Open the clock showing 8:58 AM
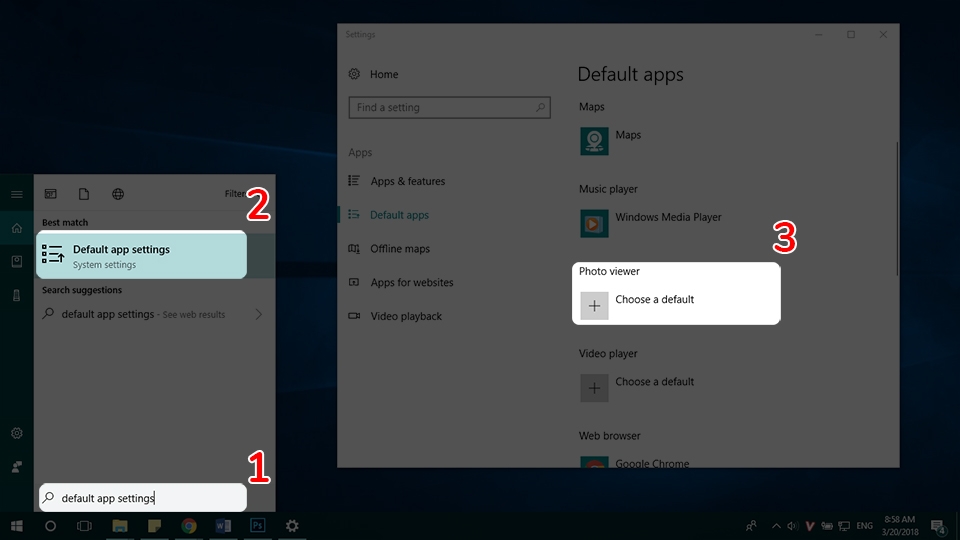Image resolution: width=960 pixels, height=540 pixels. coord(900,526)
